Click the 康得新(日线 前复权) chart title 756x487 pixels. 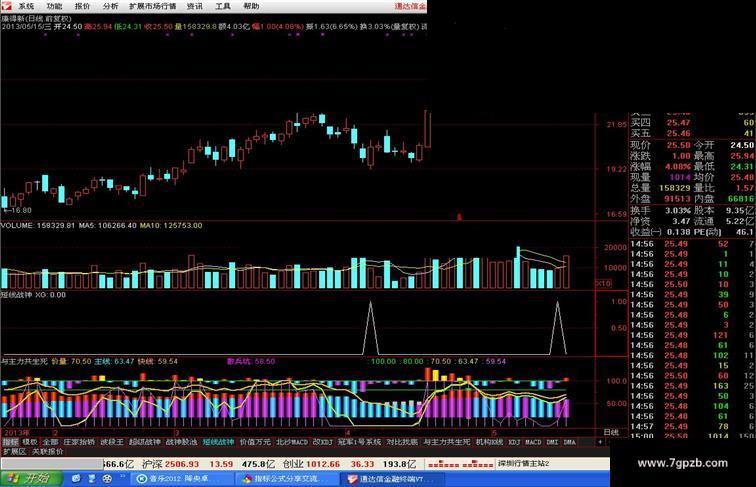pos(37,19)
